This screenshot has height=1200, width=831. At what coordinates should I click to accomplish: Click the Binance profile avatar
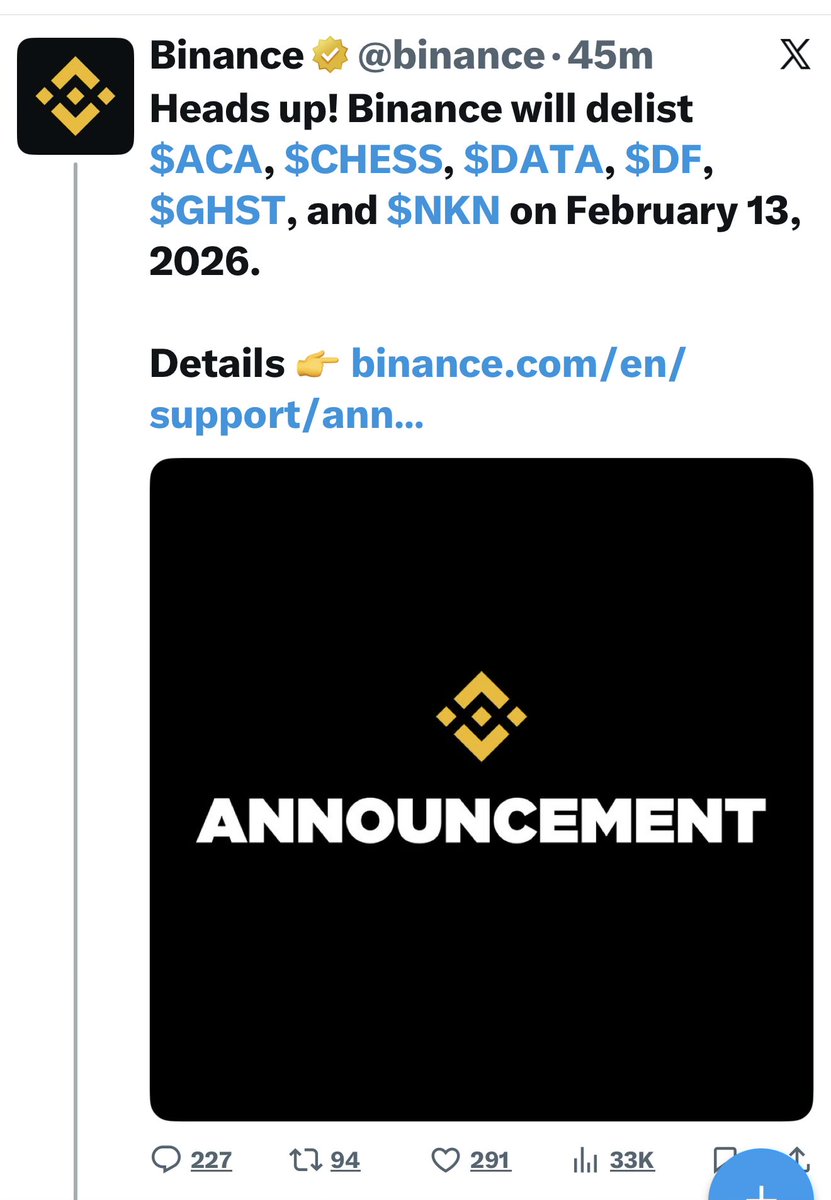pos(76,96)
